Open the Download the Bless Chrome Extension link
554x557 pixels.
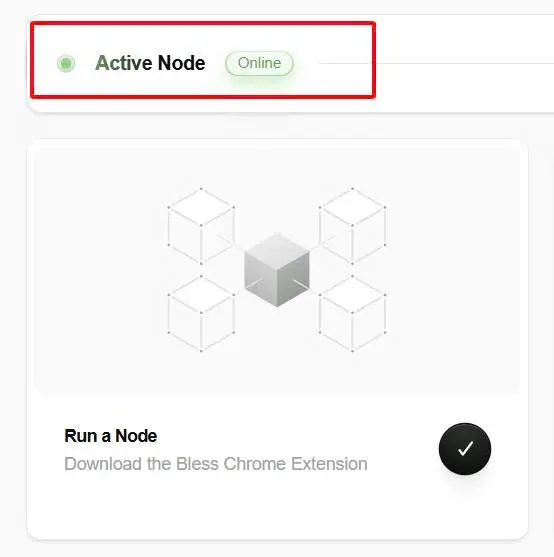(x=216, y=464)
